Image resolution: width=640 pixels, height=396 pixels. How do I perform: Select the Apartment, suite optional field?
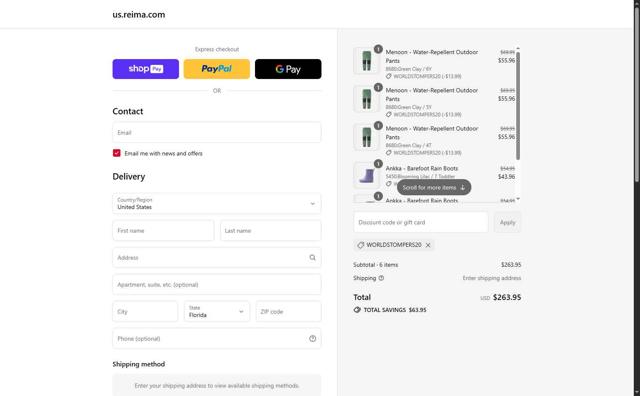[217, 285]
